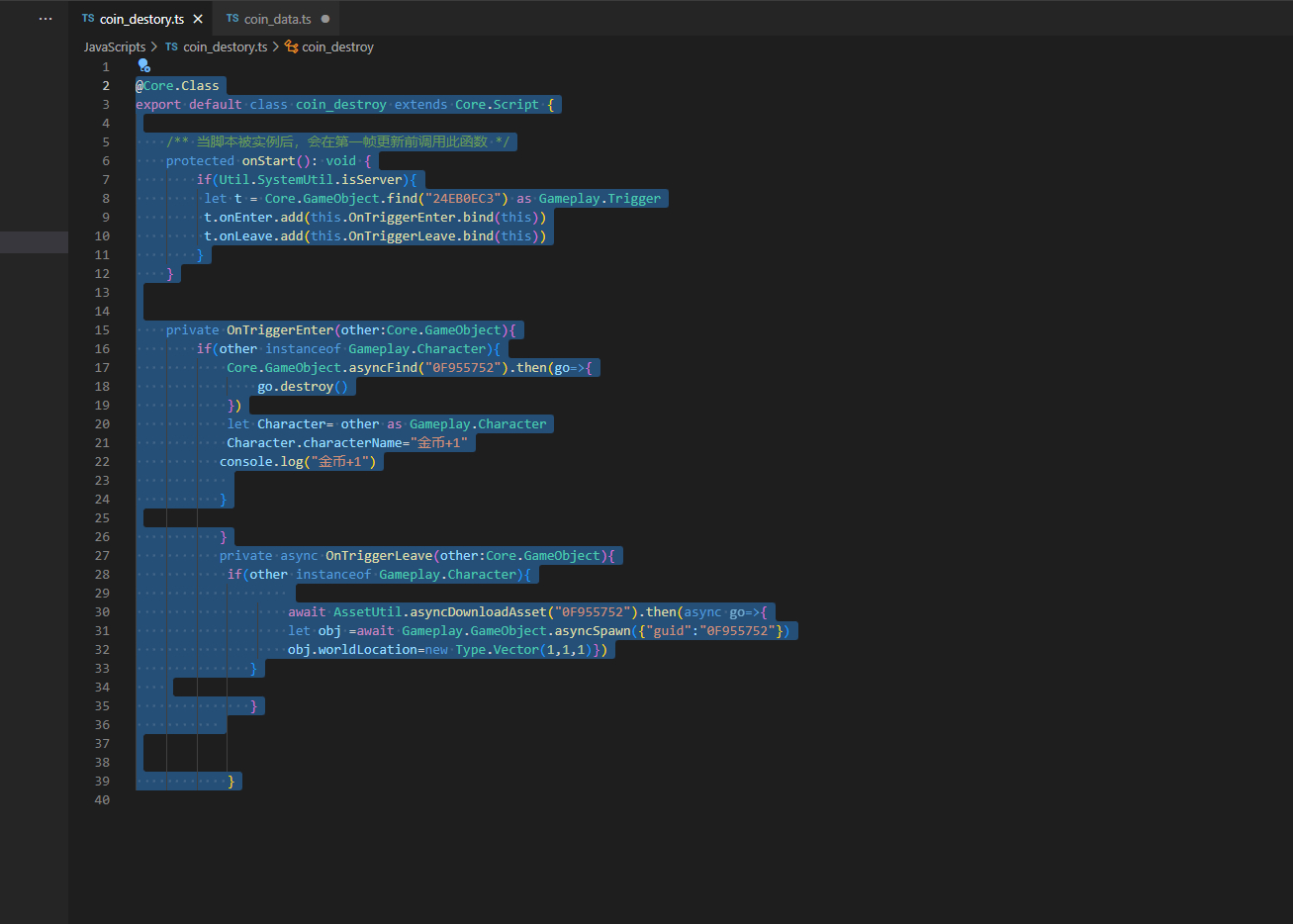Click on '@Core.Class' decorator text

[x=177, y=85]
